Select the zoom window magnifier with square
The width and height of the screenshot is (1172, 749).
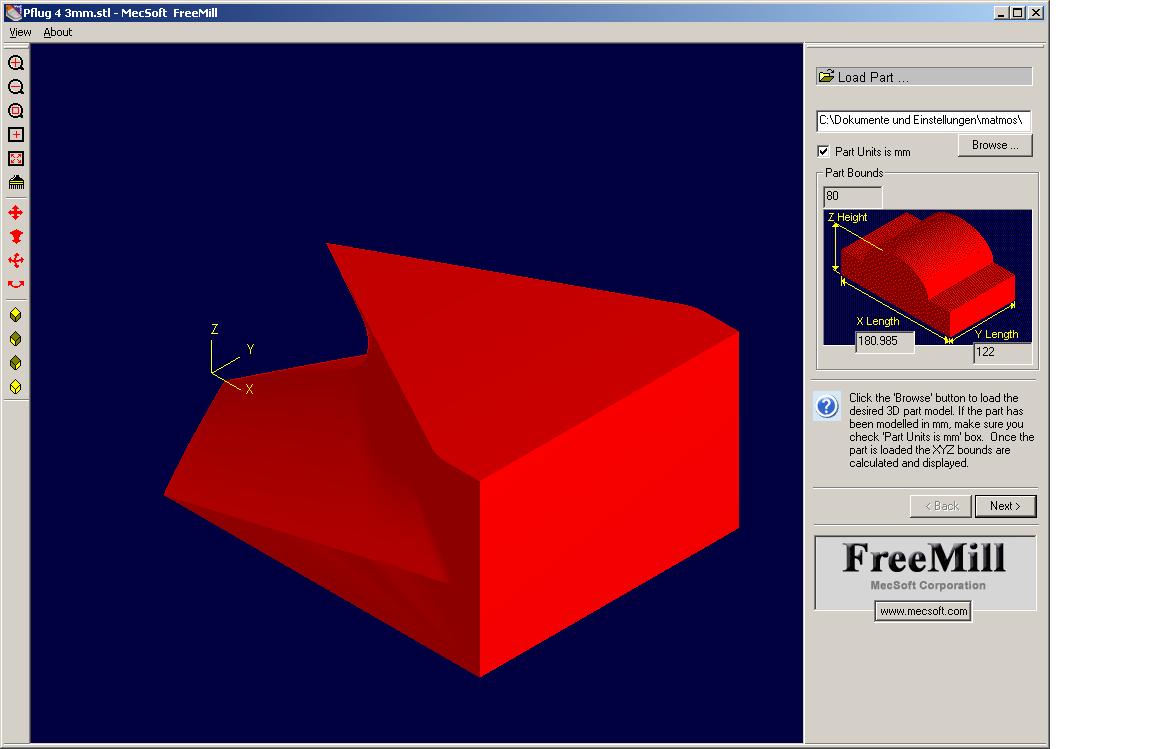coord(16,111)
